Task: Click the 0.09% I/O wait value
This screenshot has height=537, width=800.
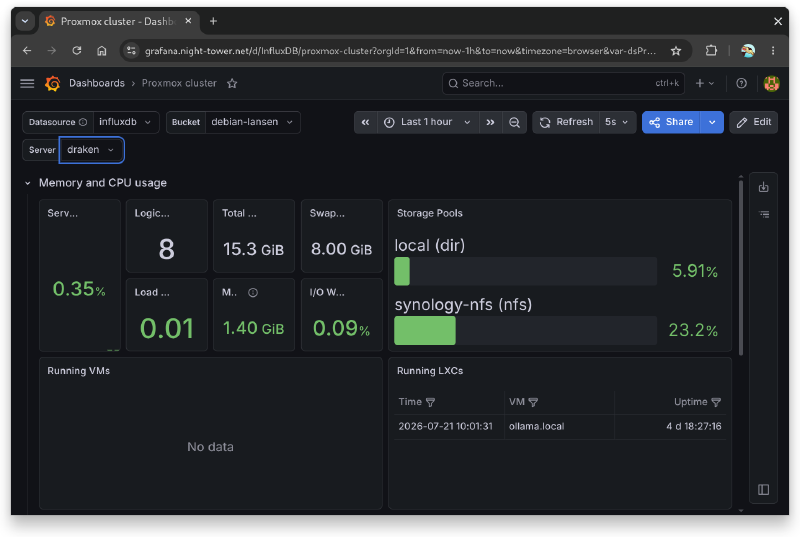Action: (341, 328)
